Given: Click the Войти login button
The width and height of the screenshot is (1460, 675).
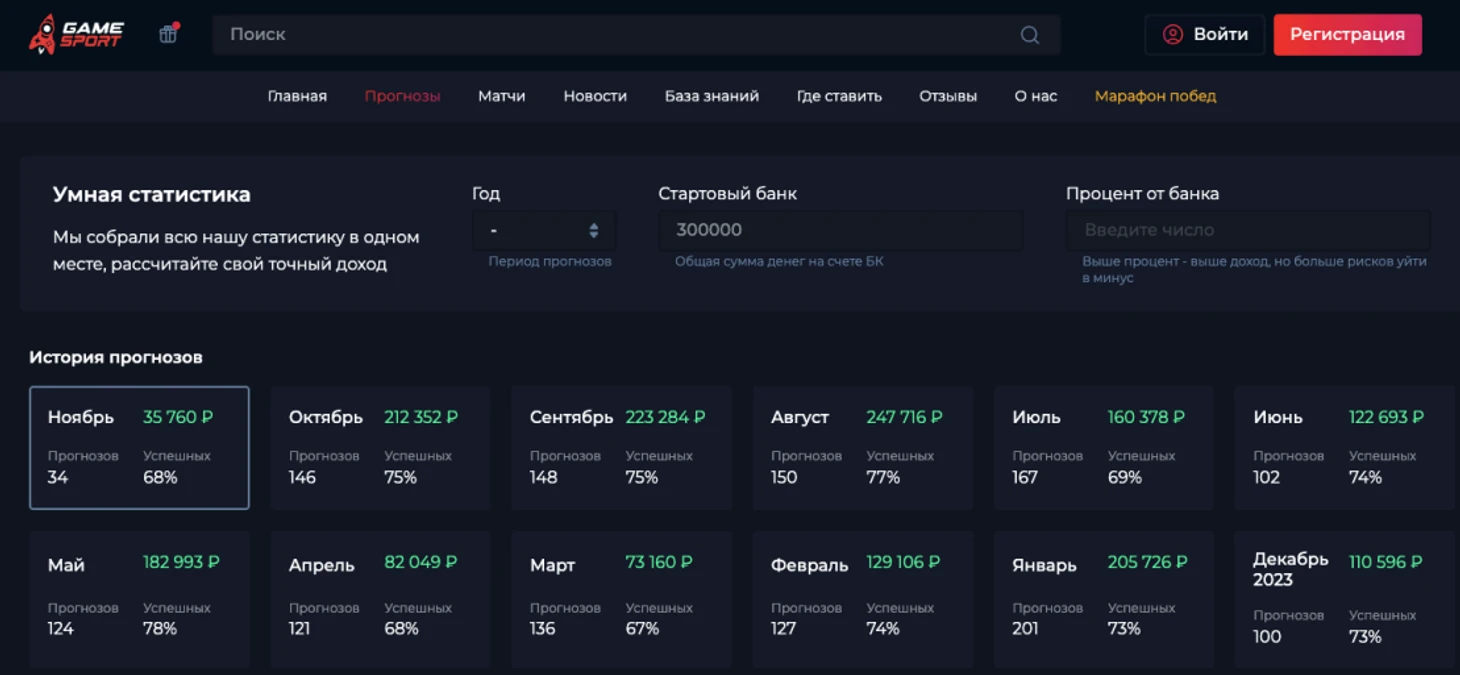Looking at the screenshot, I should 1205,35.
